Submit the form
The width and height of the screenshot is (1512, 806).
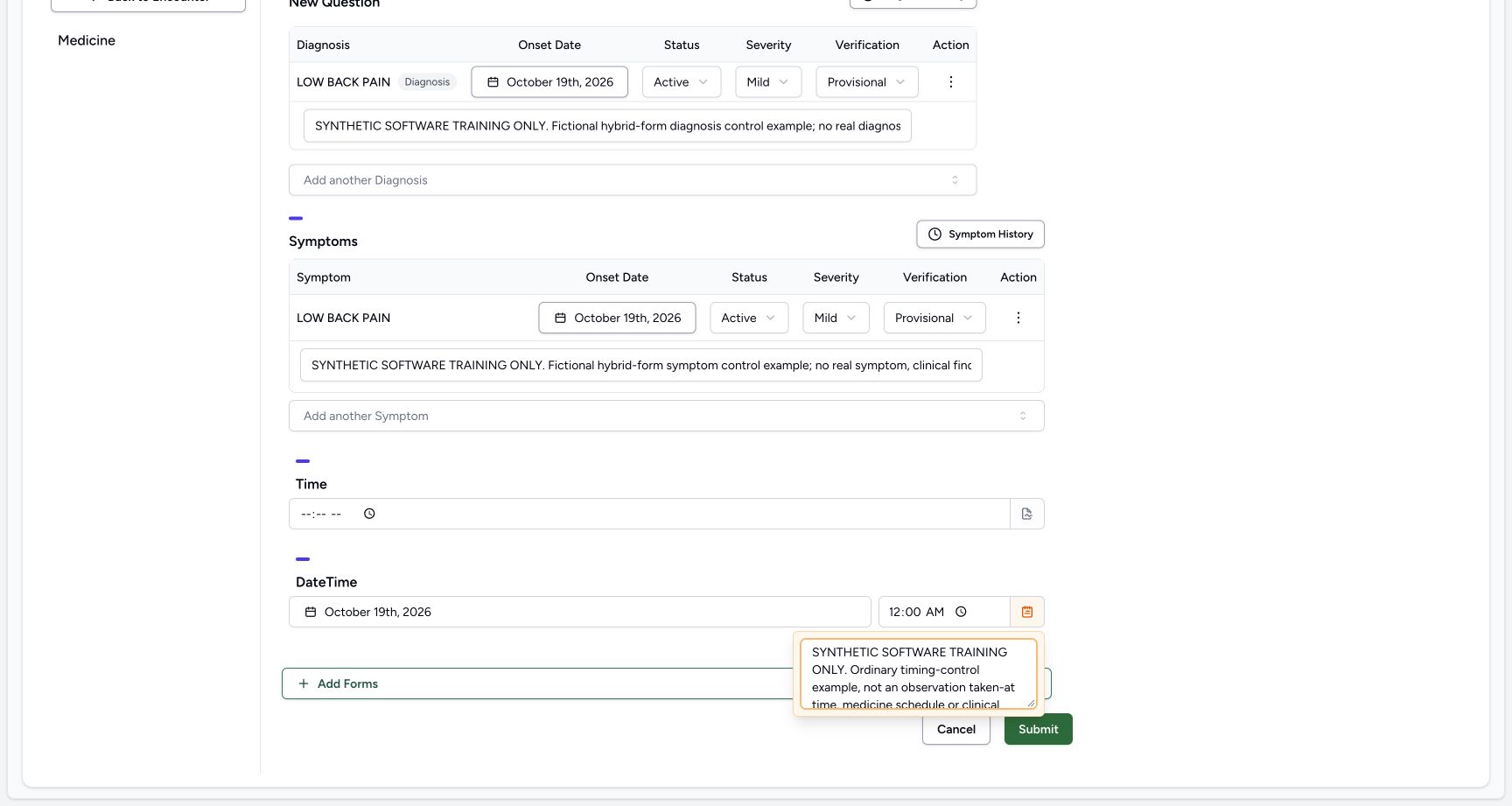pyautogui.click(x=1039, y=729)
